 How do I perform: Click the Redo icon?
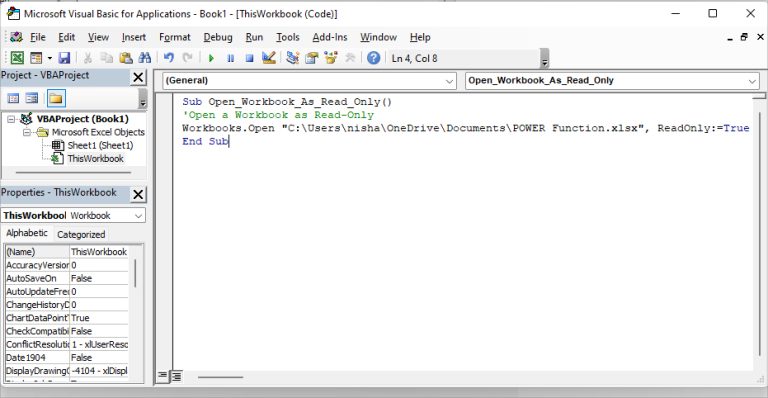187,58
